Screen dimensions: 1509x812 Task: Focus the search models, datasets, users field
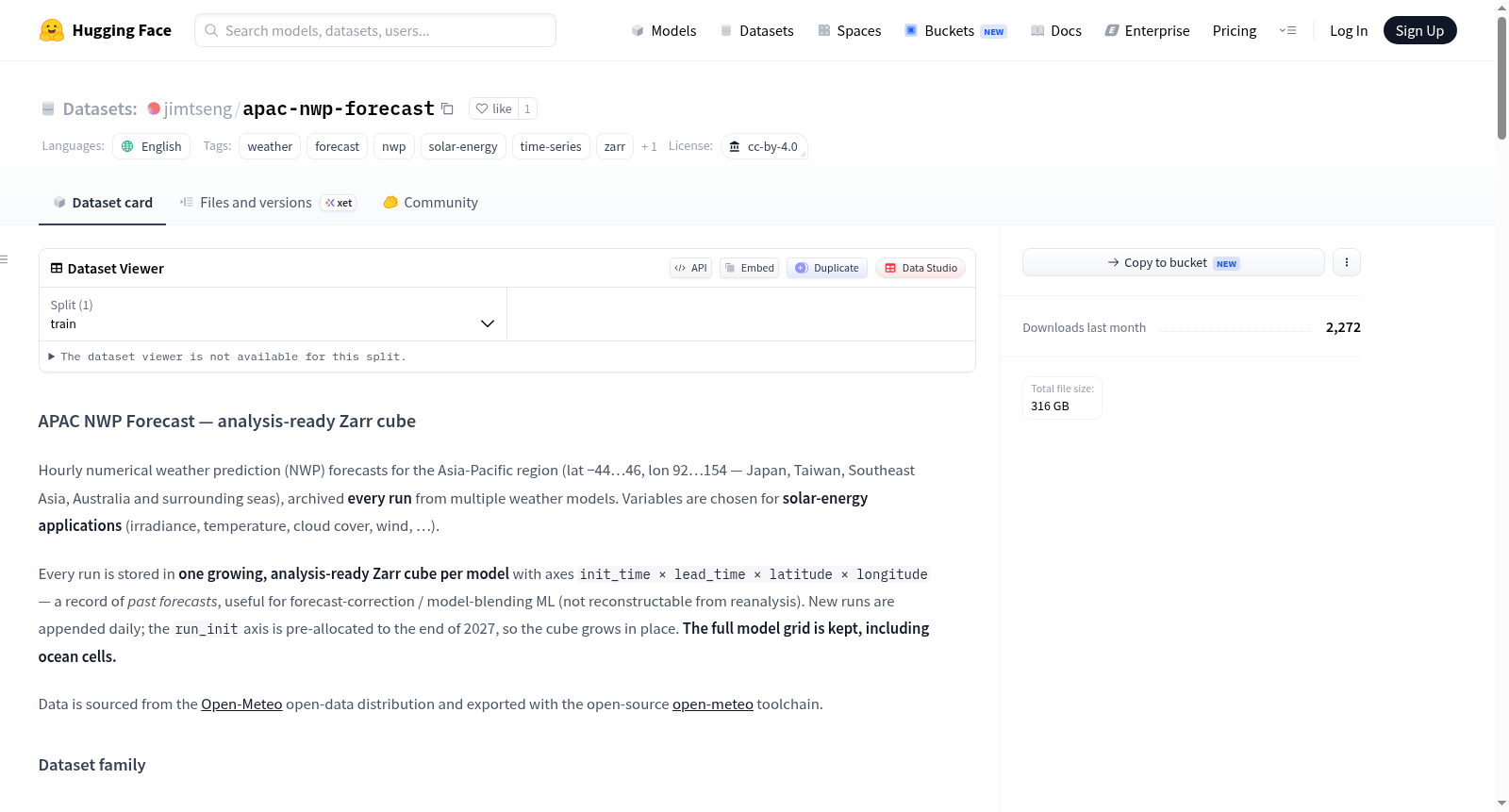(375, 30)
